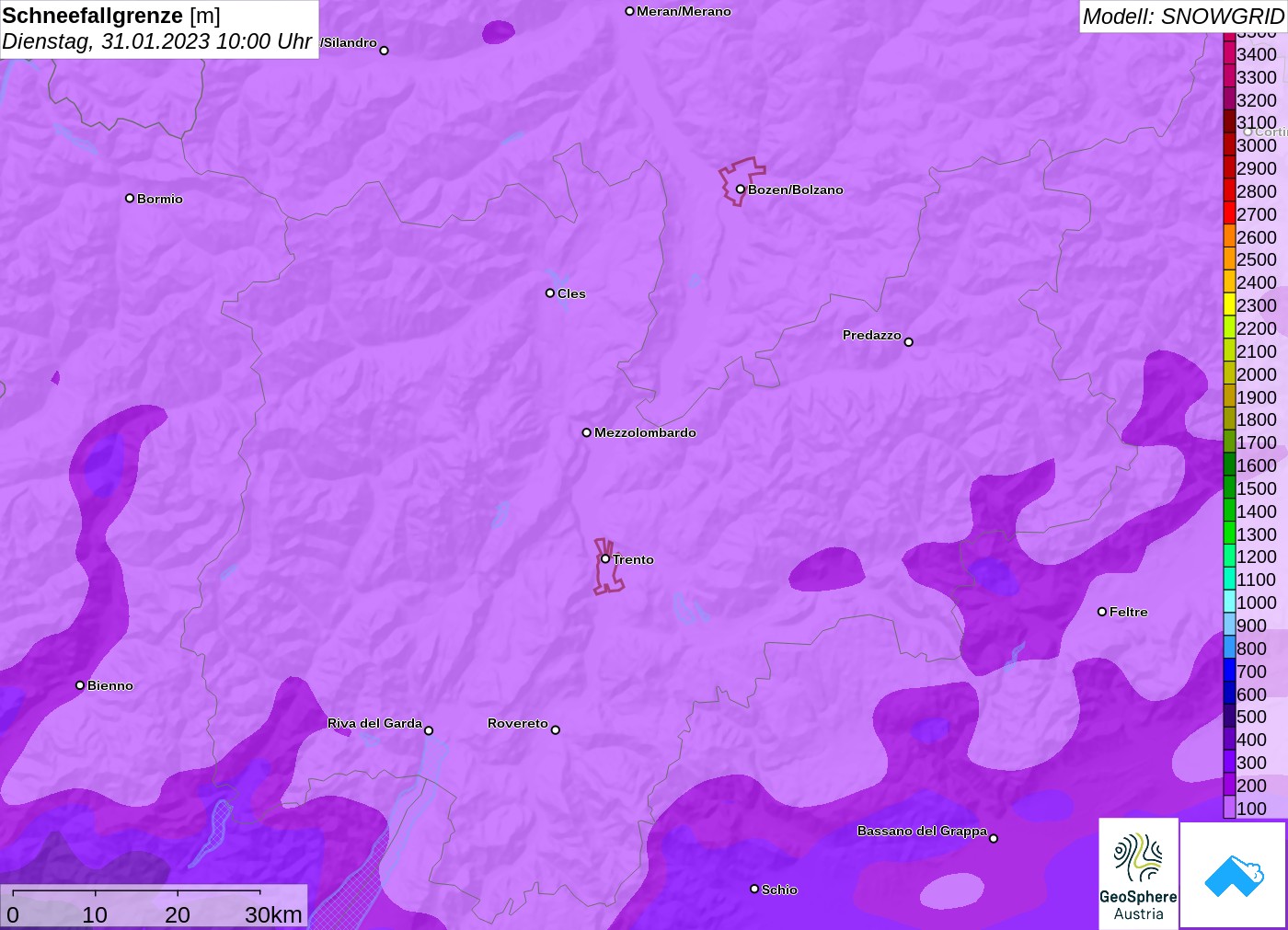Click the Rovereto label text
The width and height of the screenshot is (1288, 930).
click(518, 723)
